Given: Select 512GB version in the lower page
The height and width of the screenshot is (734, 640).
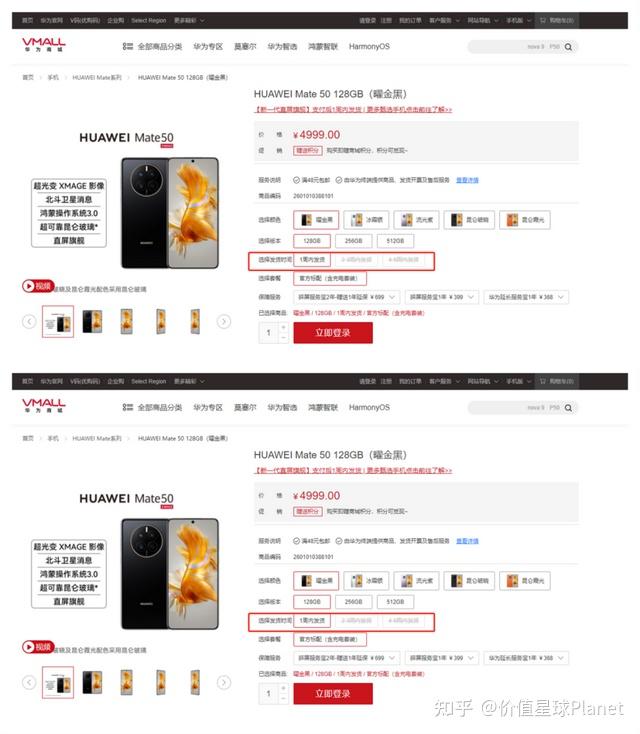Looking at the screenshot, I should (x=395, y=602).
